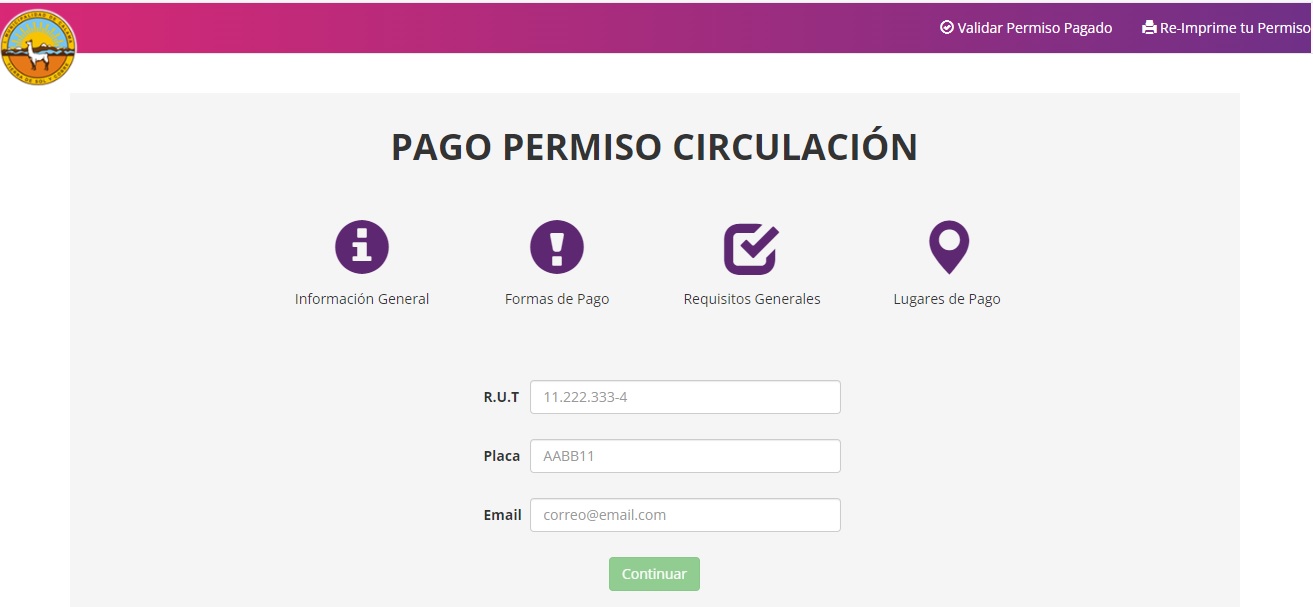This screenshot has width=1313, height=607.
Task: Click the Lugares de Pago text label
Action: click(x=947, y=298)
